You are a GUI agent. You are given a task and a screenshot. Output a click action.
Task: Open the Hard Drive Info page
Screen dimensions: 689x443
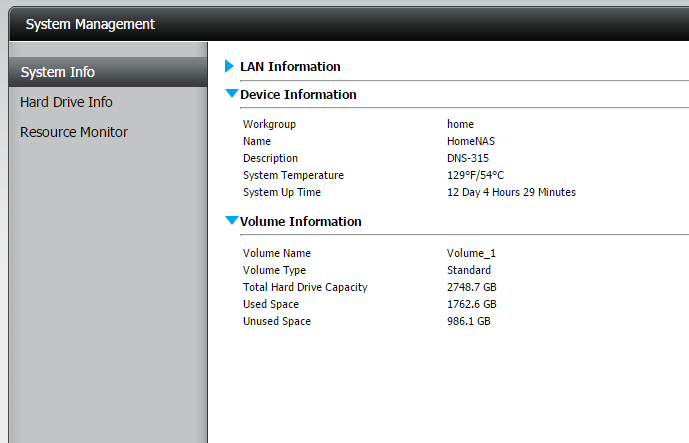pyautogui.click(x=66, y=102)
